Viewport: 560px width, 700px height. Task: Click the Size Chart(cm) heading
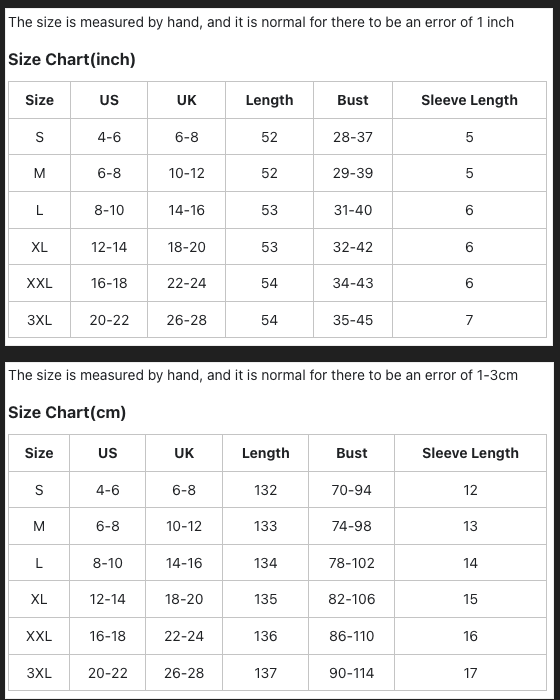pos(67,412)
